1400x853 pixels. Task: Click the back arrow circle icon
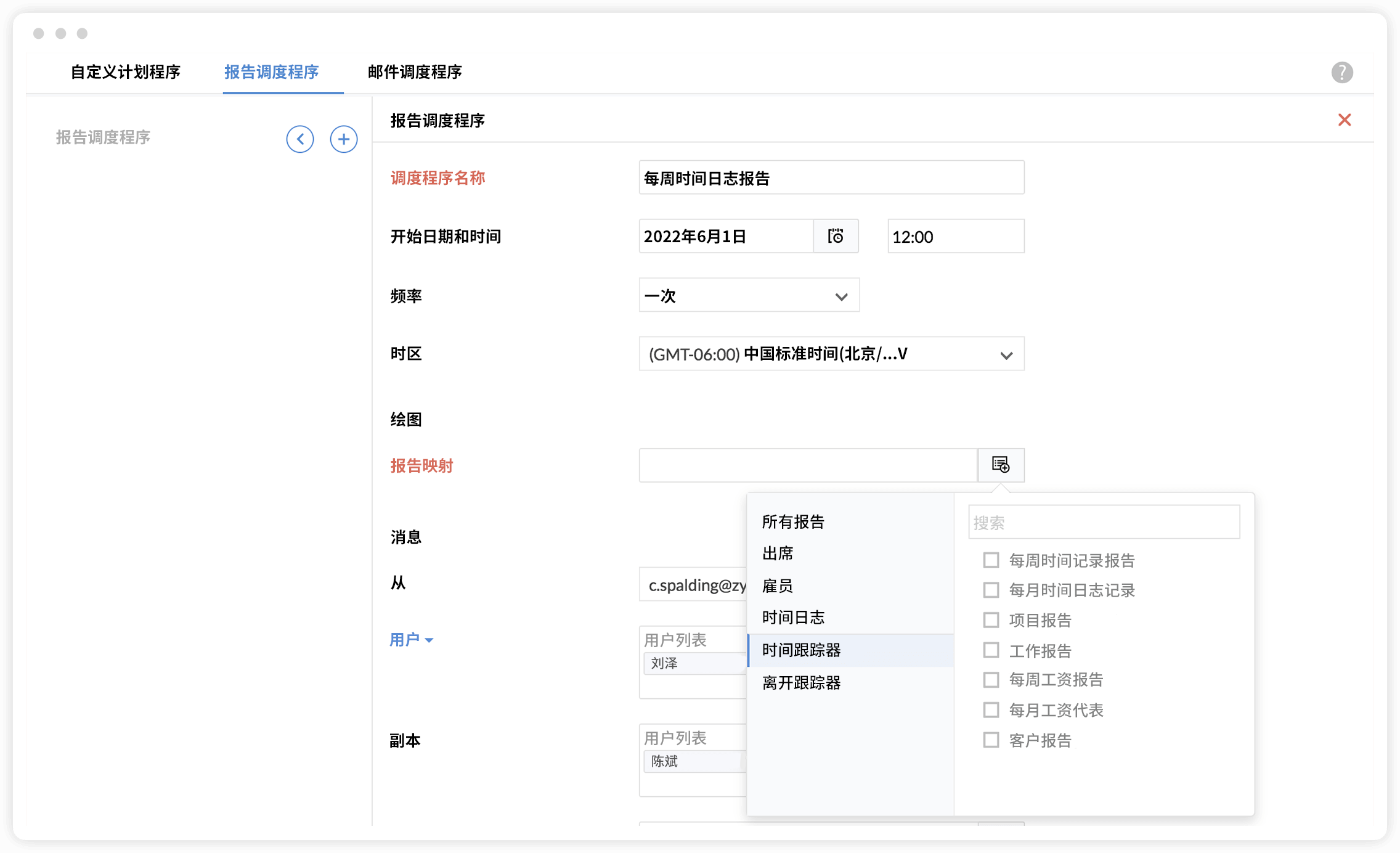(x=300, y=139)
